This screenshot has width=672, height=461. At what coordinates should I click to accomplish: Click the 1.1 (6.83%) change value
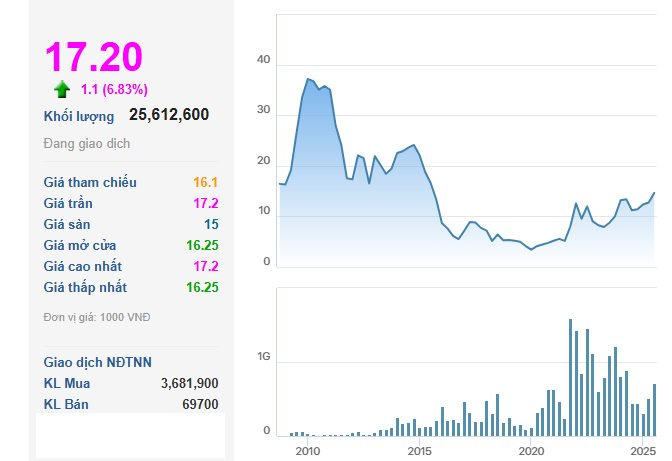click(x=114, y=89)
